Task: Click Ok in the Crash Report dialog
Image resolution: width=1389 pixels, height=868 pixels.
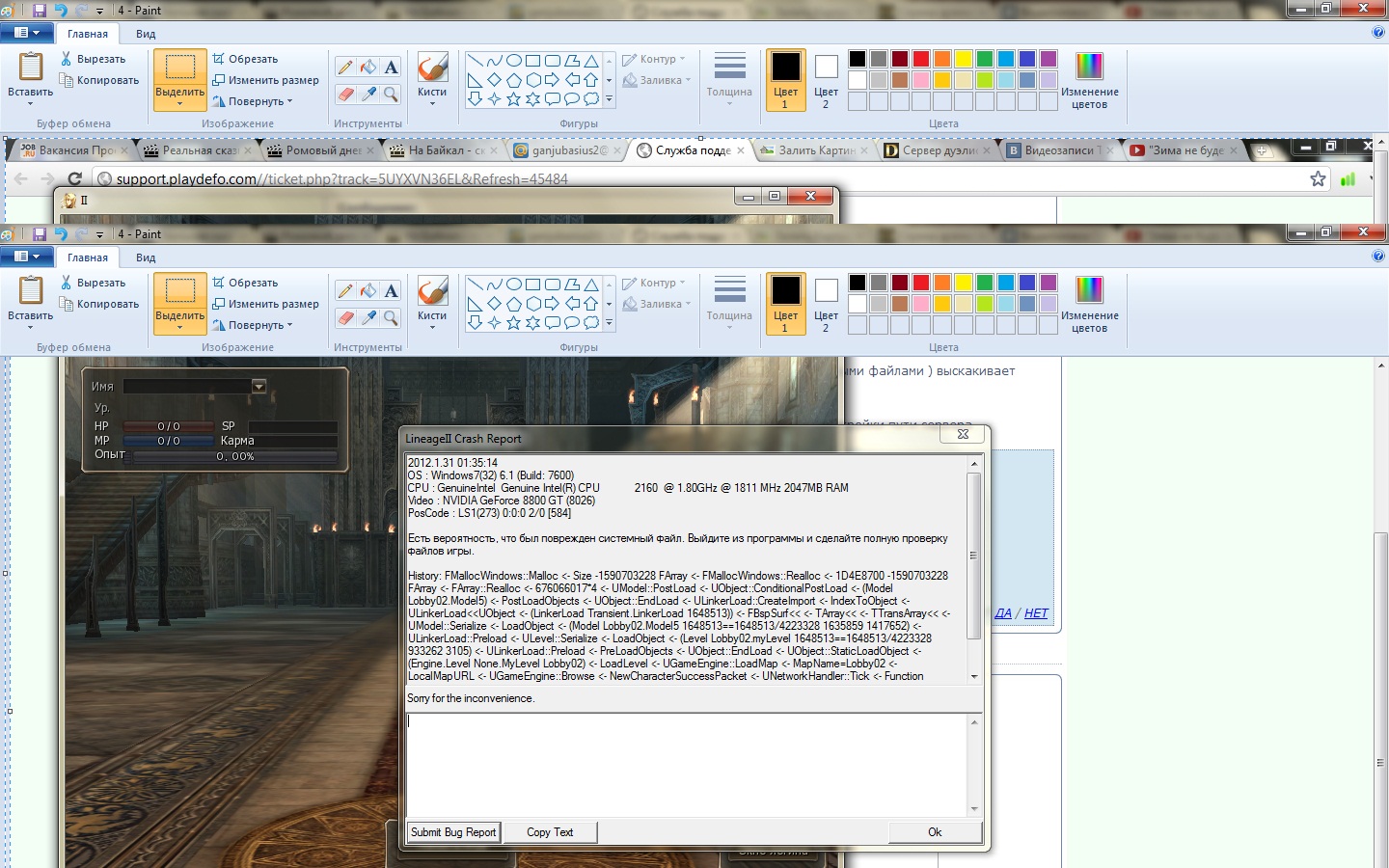Action: click(935, 832)
